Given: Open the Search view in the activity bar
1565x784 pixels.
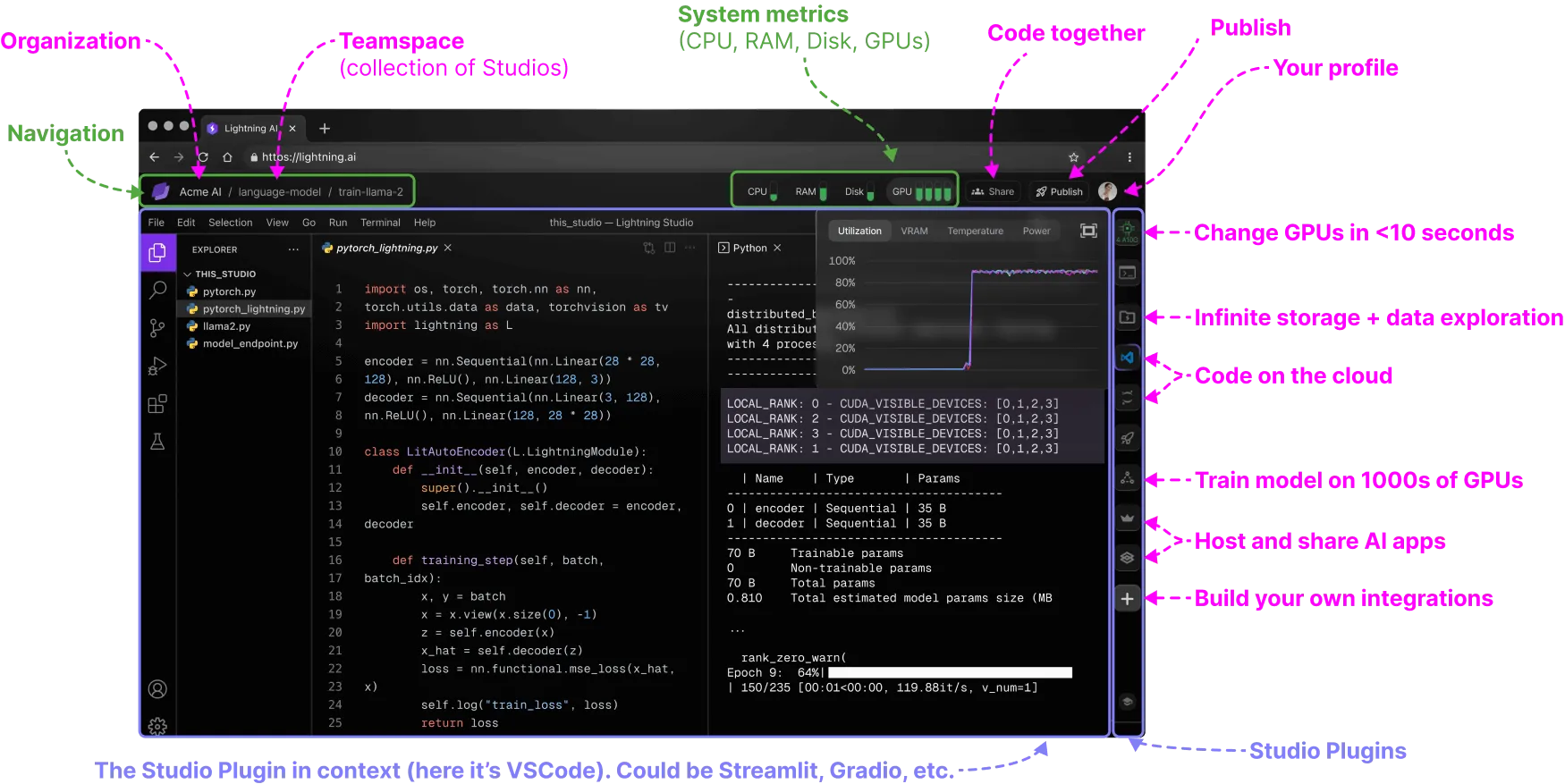Looking at the screenshot, I should 157,291.
